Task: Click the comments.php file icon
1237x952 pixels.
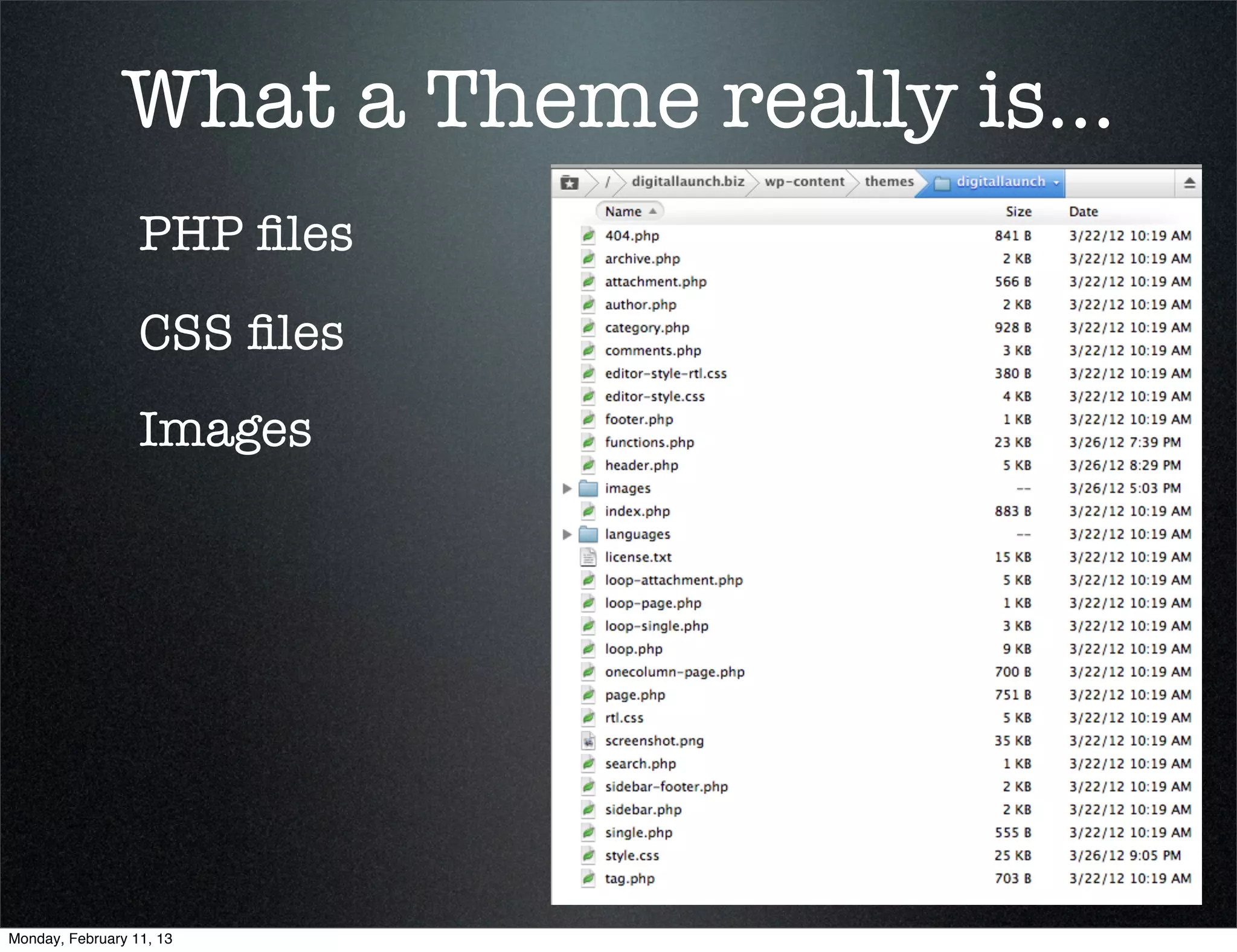Action: tap(588, 350)
